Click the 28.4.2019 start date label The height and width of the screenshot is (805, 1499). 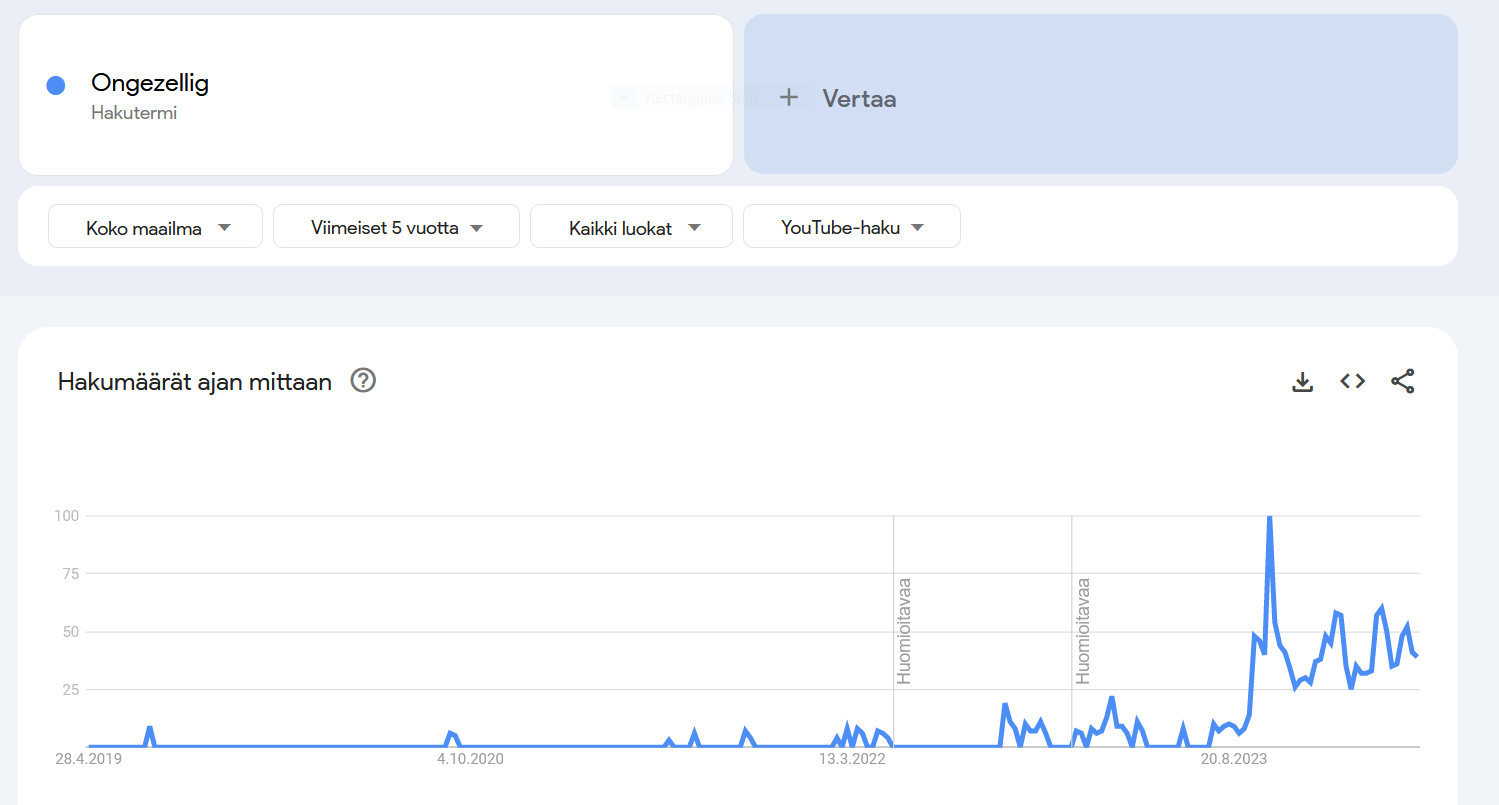point(88,759)
